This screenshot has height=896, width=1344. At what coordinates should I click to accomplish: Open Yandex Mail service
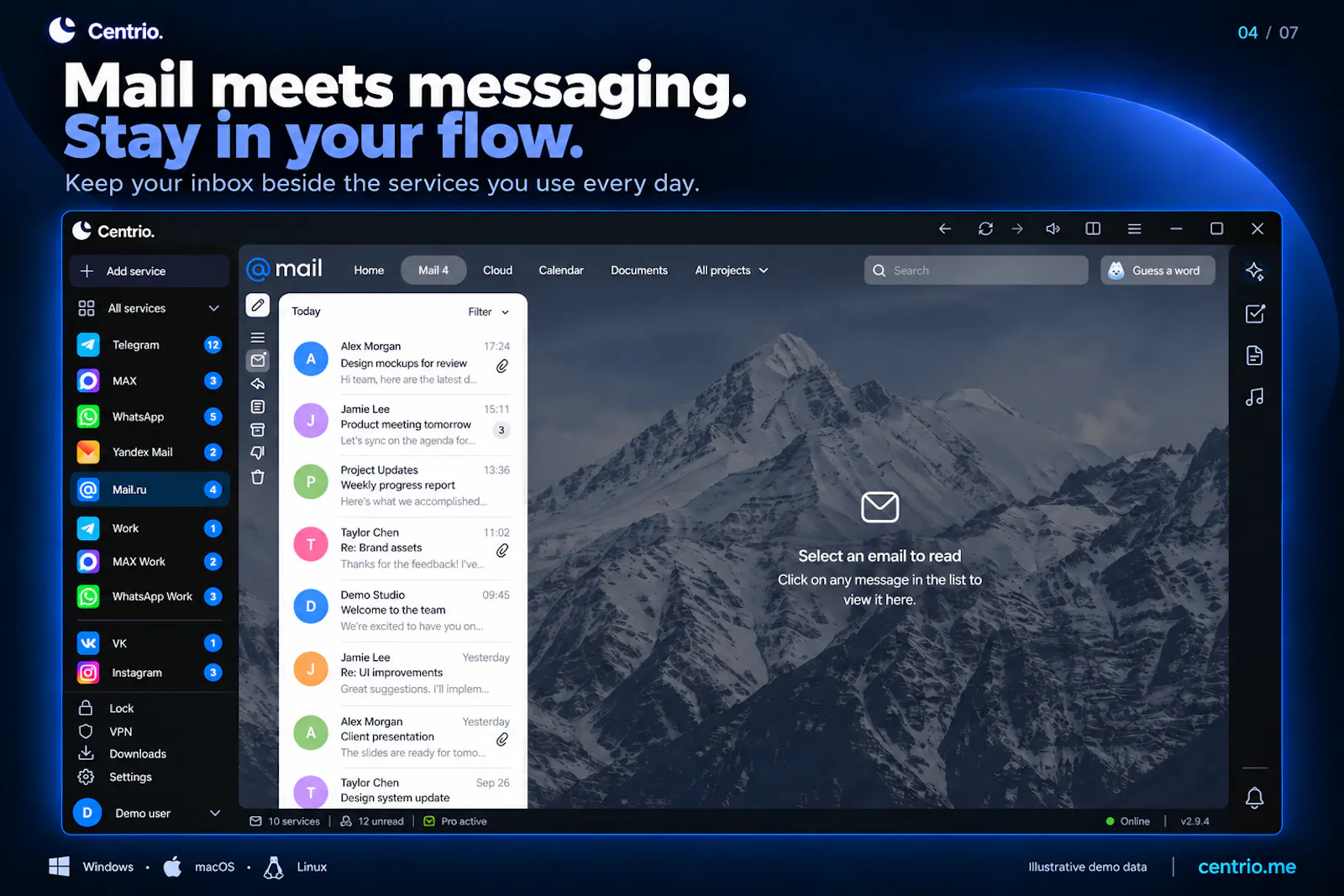(150, 452)
